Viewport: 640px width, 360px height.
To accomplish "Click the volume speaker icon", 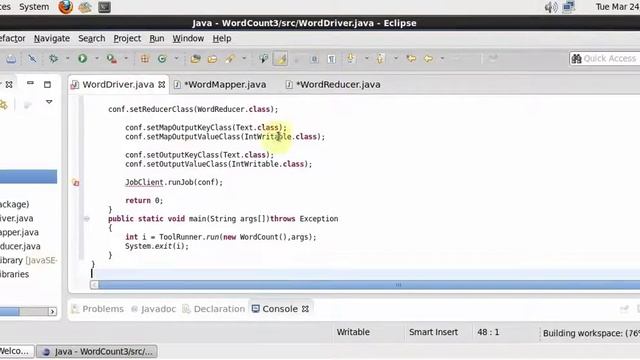I will coord(551,7).
